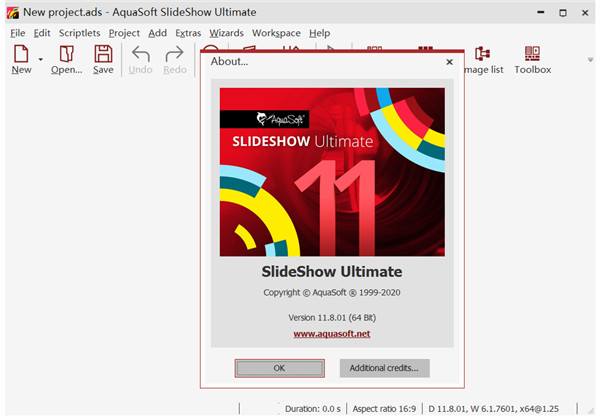Open Additional credits...
The image size is (600, 420).
coord(384,368)
